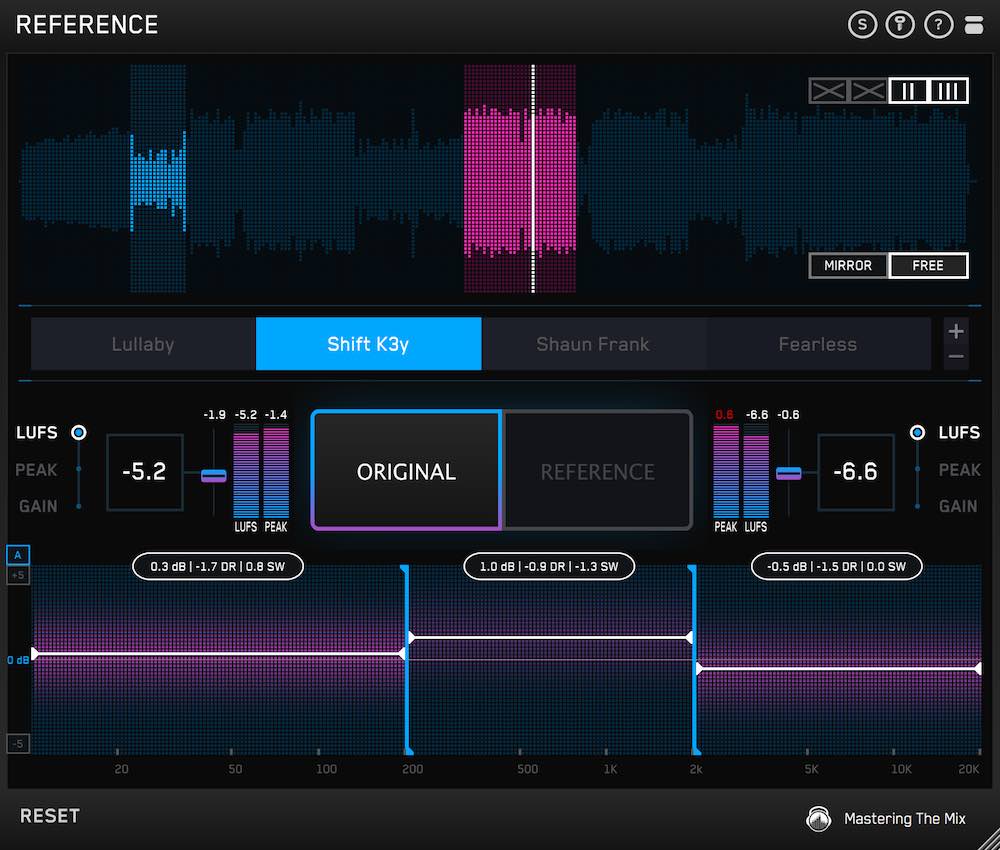
Task: Select the three-bar loop mode icon
Action: point(948,91)
